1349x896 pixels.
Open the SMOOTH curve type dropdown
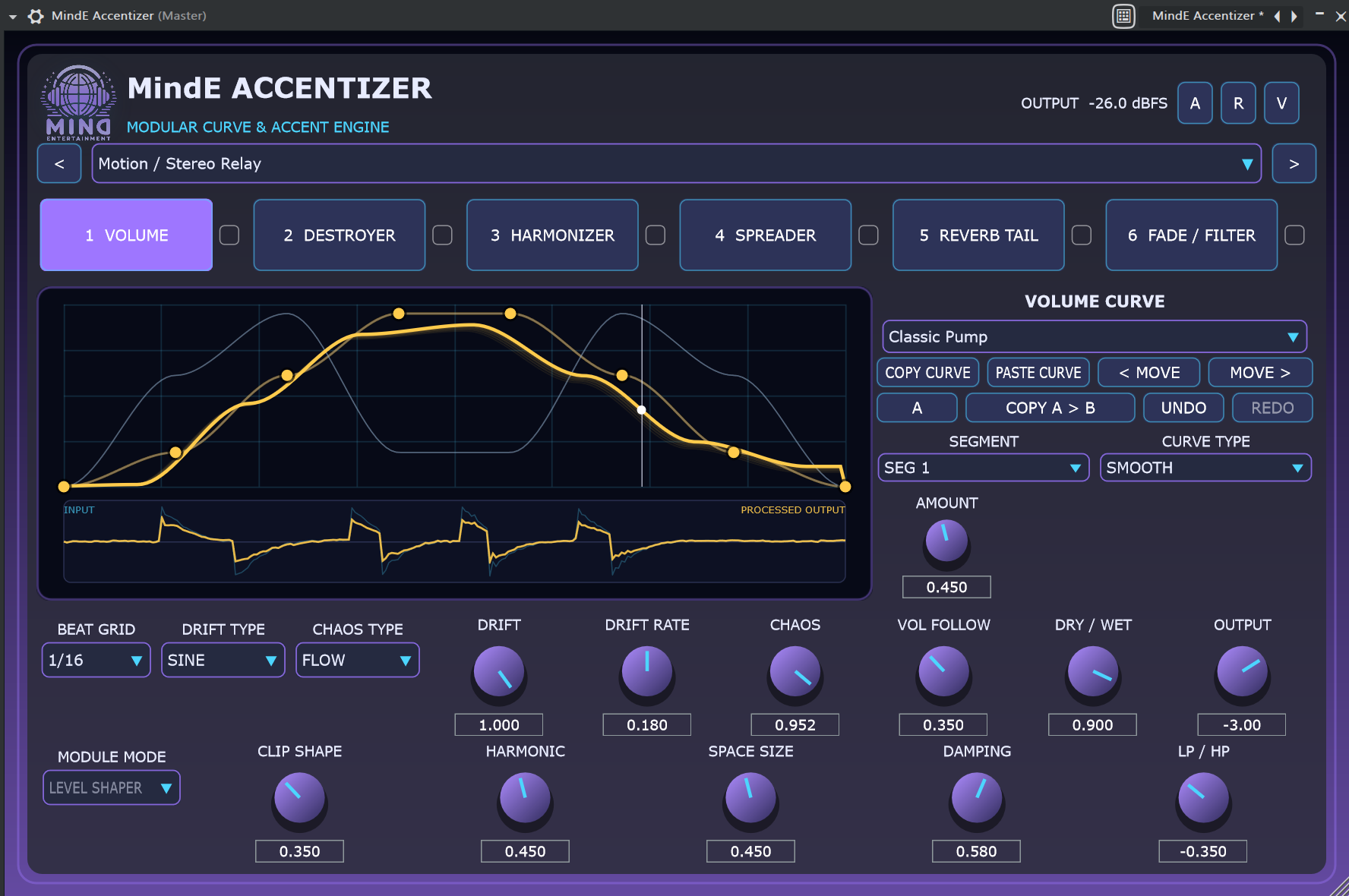click(1205, 468)
